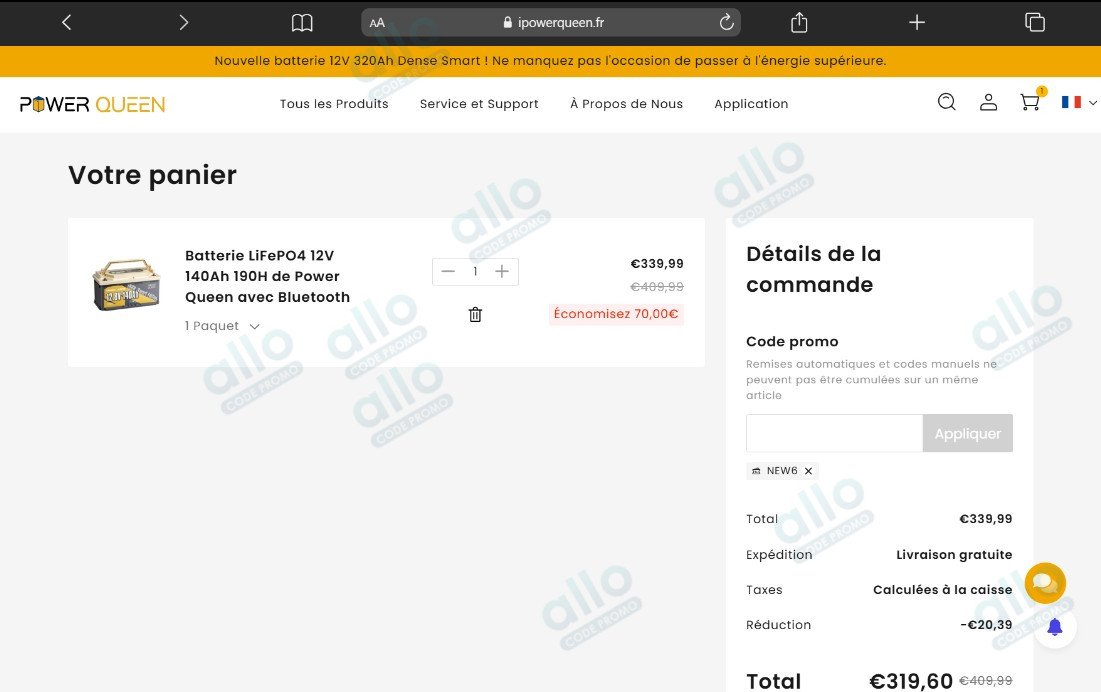
Task: Click the quantity value field
Action: [x=475, y=272]
